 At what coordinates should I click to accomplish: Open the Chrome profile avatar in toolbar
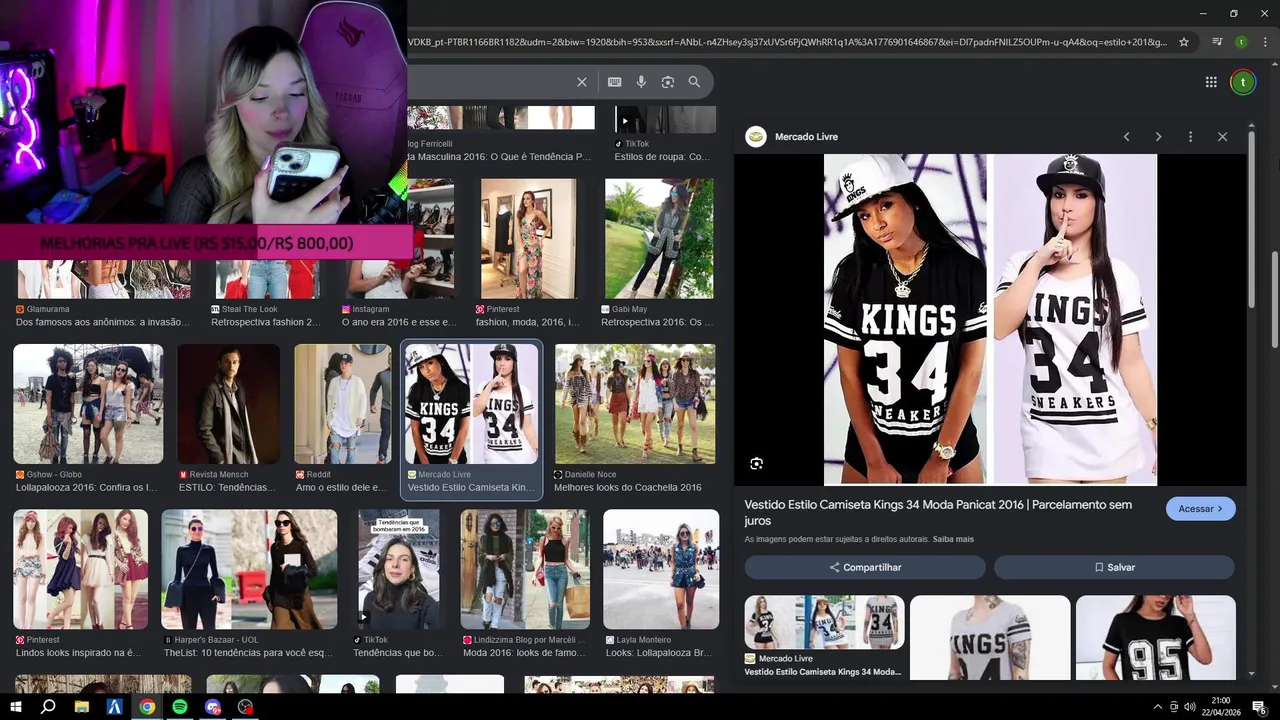pyautogui.click(x=1241, y=42)
